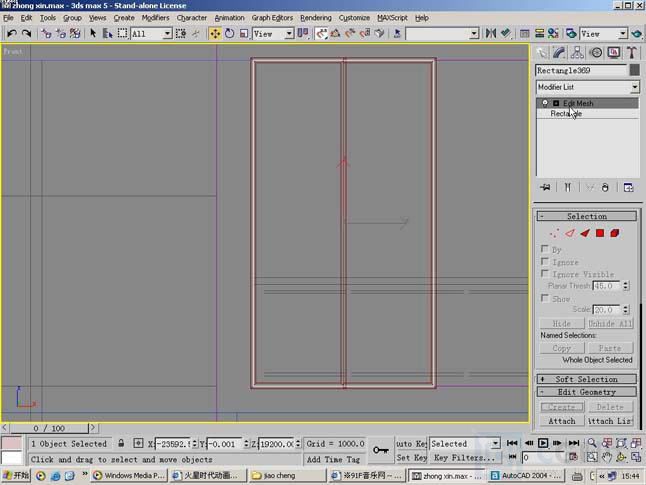646x485 pixels.
Task: Click the Planar Thresh spinner arrows
Action: (x=626, y=286)
